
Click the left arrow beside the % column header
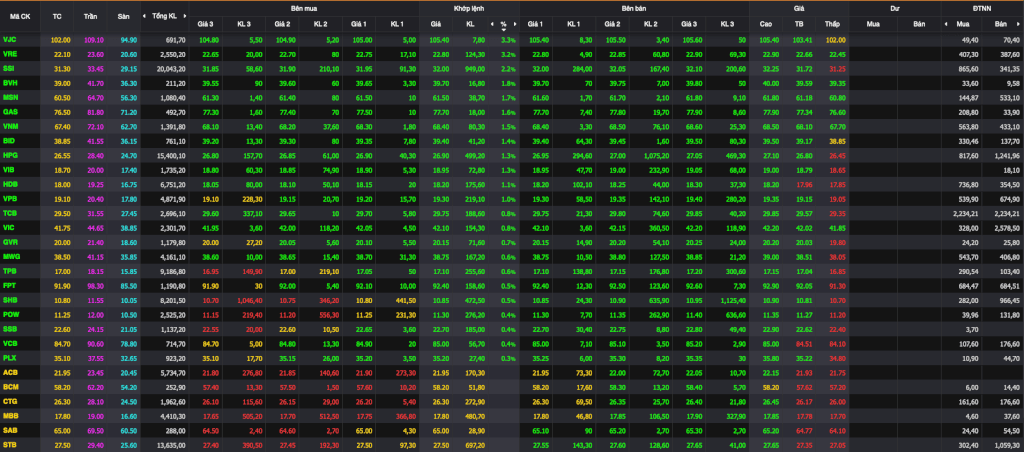click(x=492, y=24)
